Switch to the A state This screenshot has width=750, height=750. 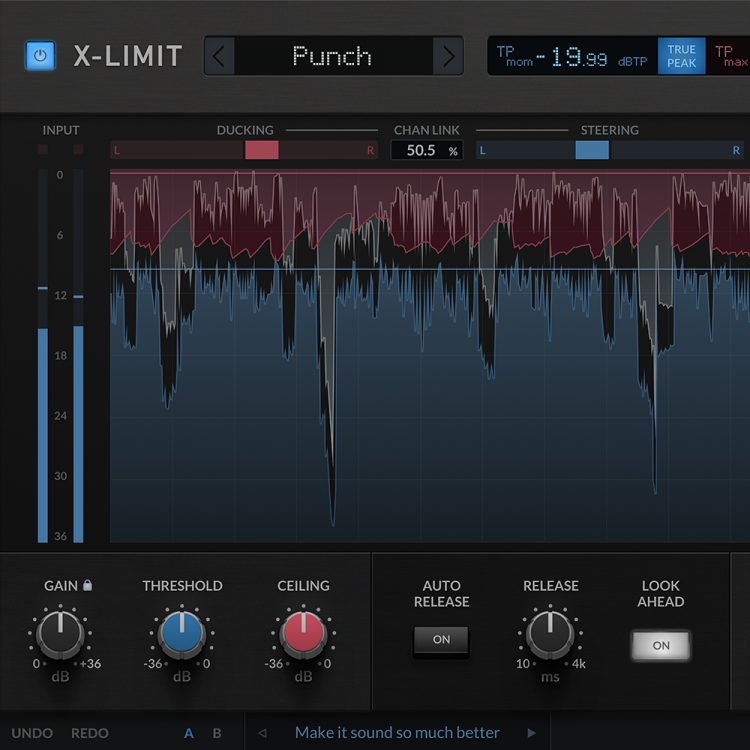coord(189,733)
